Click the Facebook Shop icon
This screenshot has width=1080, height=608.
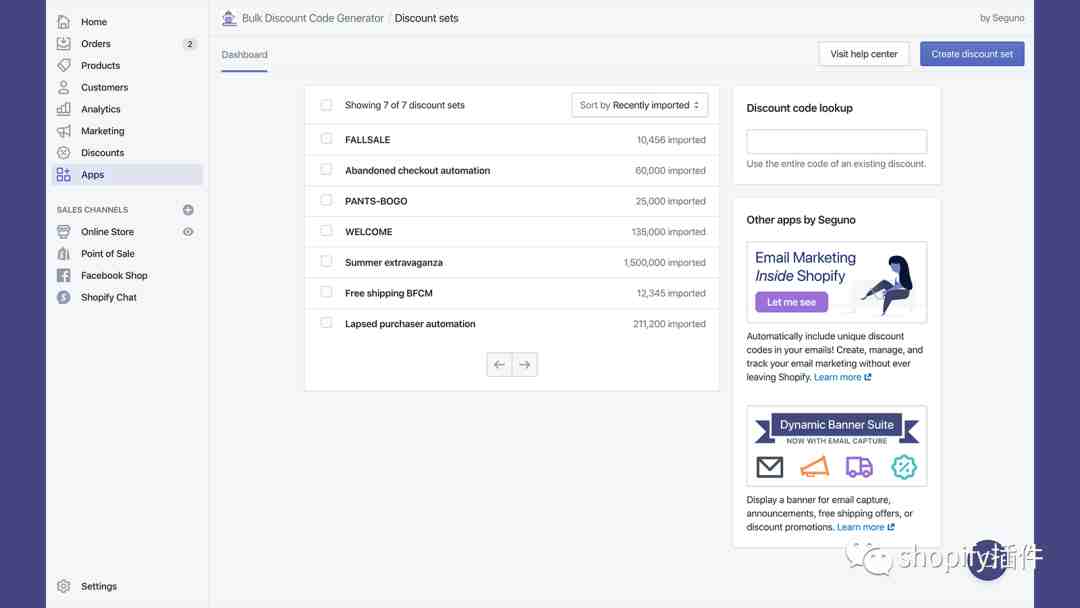pyautogui.click(x=64, y=276)
